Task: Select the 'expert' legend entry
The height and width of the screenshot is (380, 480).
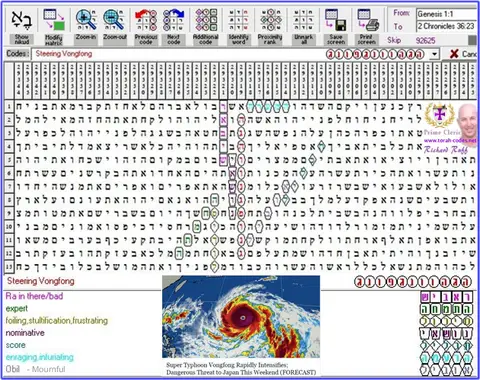Action: pos(17,309)
